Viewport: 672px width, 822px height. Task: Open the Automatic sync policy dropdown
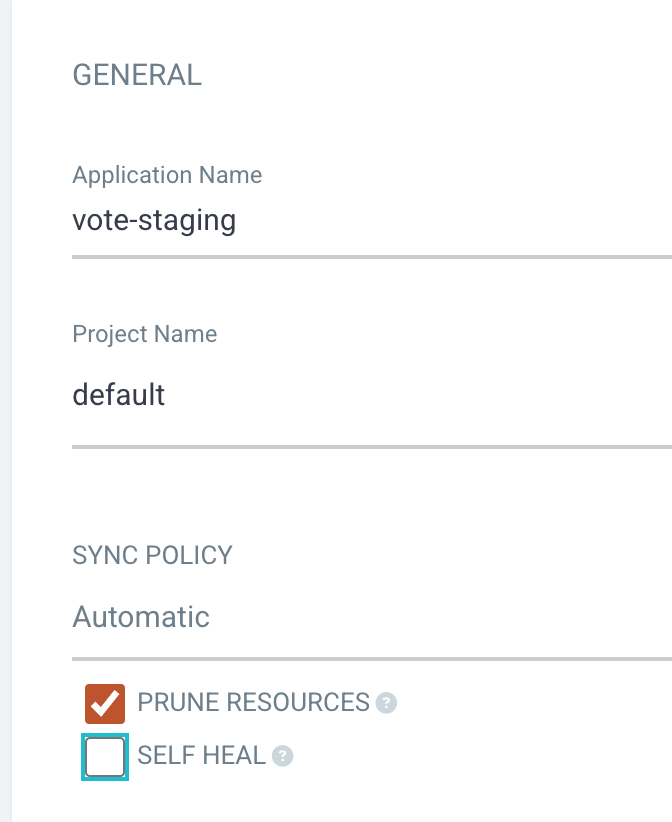point(372,617)
